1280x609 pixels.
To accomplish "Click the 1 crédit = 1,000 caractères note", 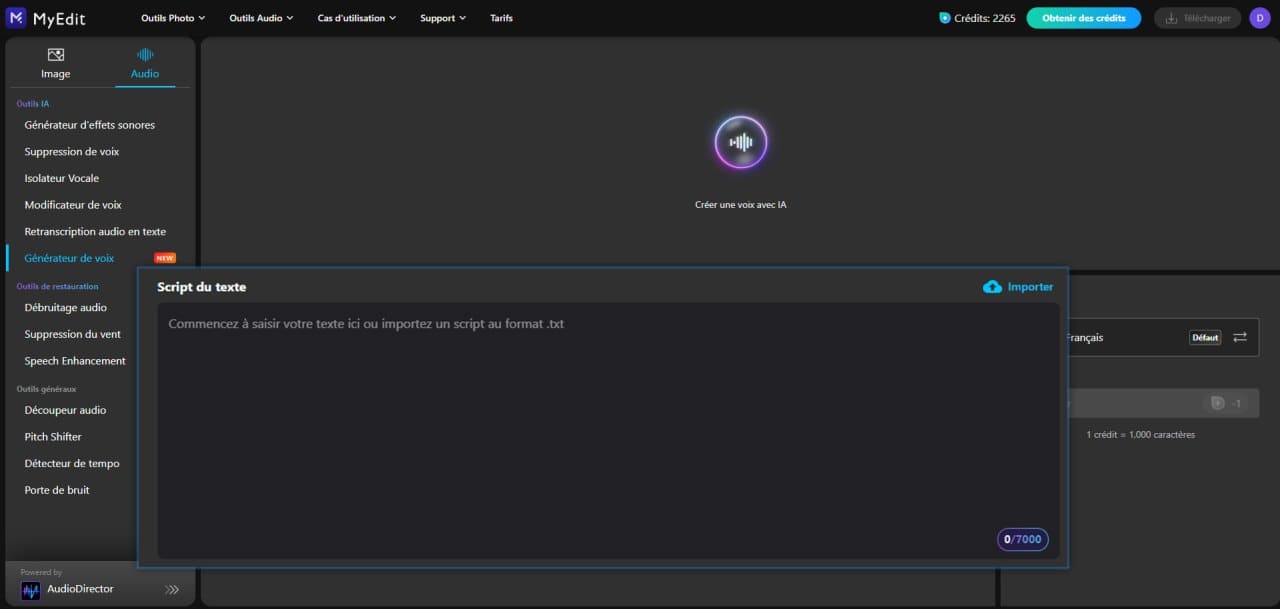I will pos(1141,435).
